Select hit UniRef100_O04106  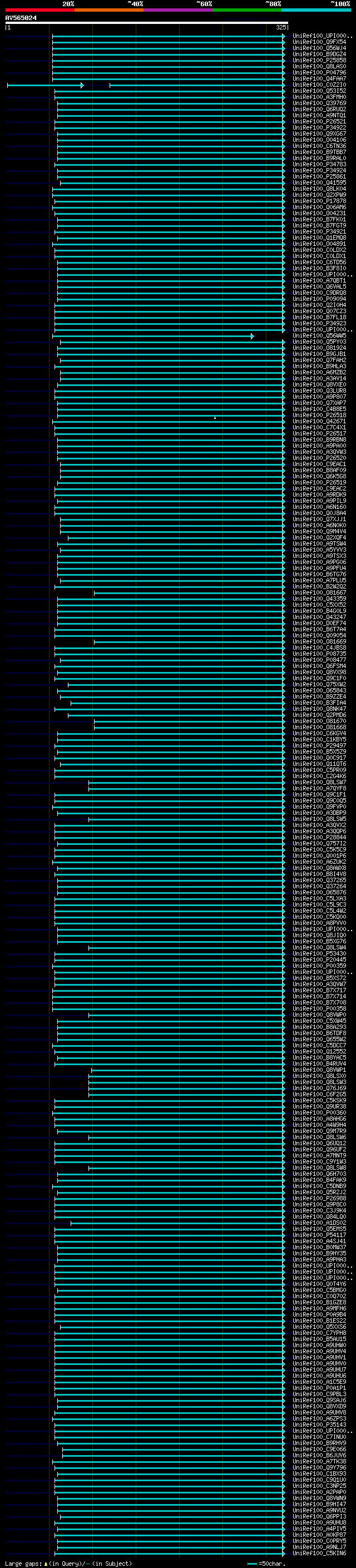coord(319,140)
